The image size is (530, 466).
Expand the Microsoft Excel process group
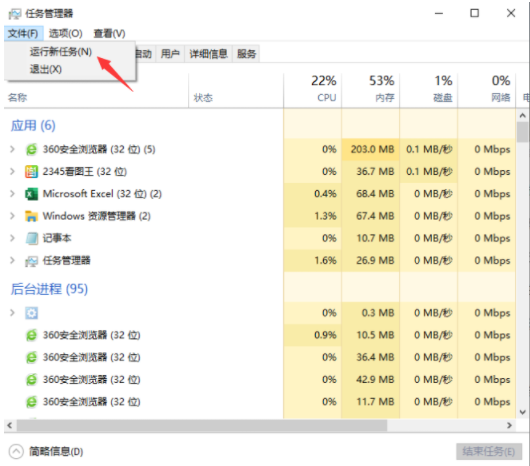point(13,194)
